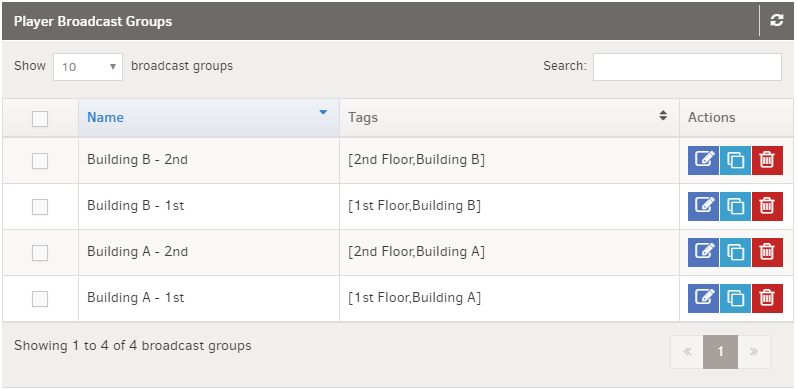Screen dimensions: 797x389
Task: Click the [1st Floor,Building B] tags cell
Action: click(509, 206)
